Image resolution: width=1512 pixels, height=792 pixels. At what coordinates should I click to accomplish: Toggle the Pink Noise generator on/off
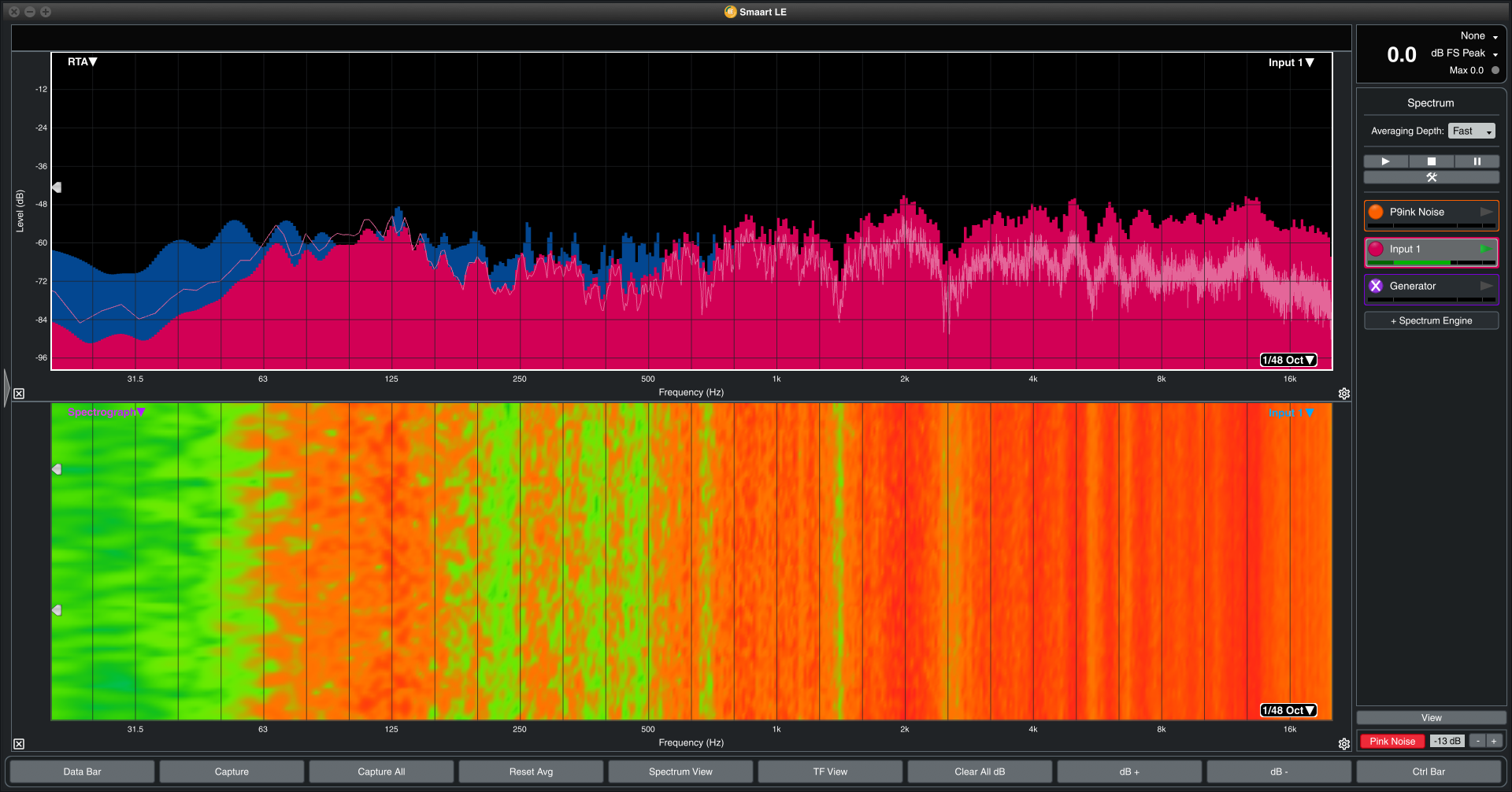click(1392, 741)
